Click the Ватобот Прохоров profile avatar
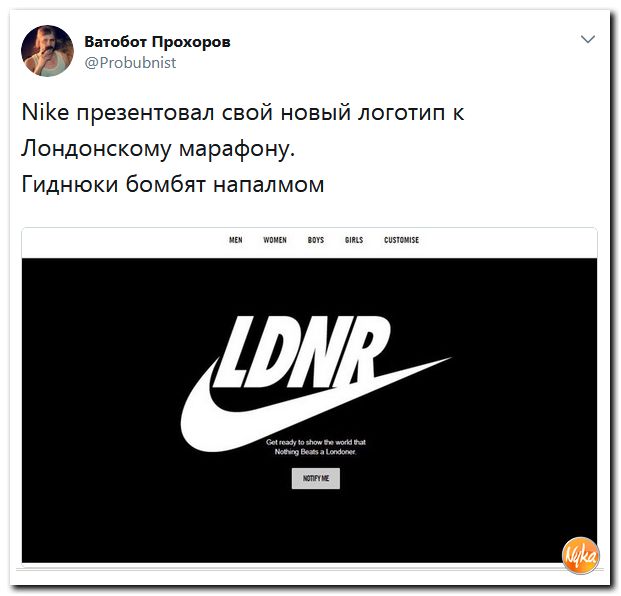The image size is (621, 596). (47, 51)
